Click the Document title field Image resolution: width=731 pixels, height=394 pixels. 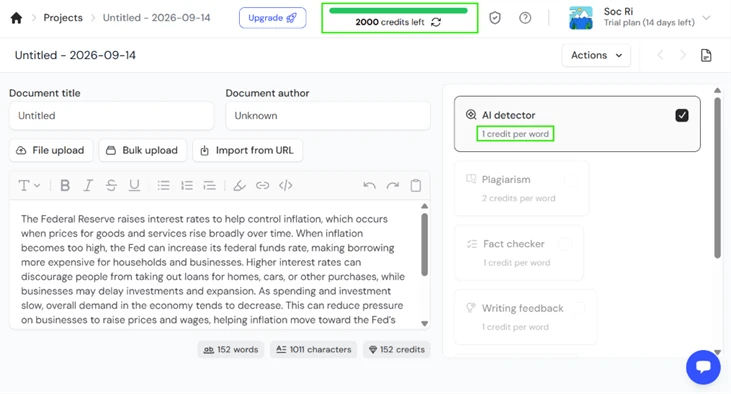pyautogui.click(x=111, y=116)
